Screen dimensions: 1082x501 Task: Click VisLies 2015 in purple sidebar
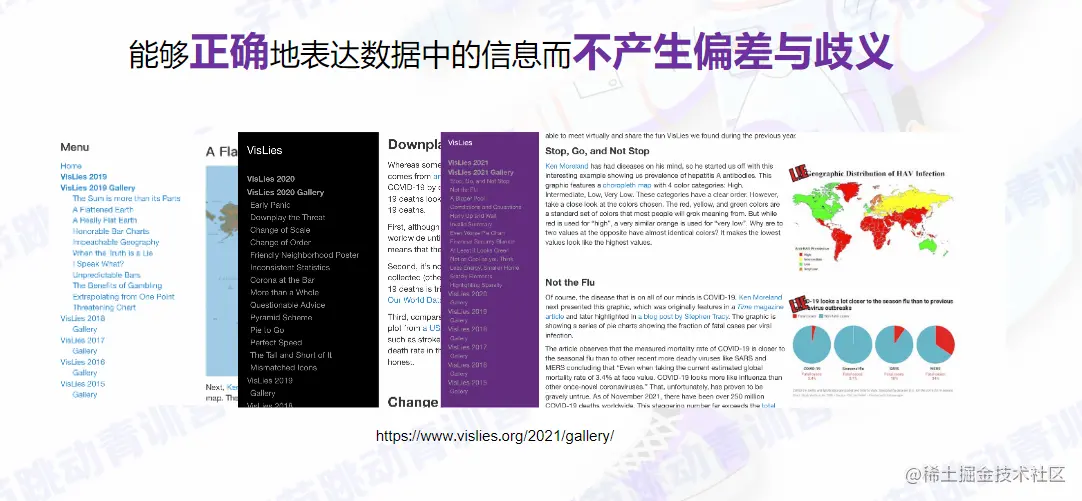pyautogui.click(x=467, y=382)
